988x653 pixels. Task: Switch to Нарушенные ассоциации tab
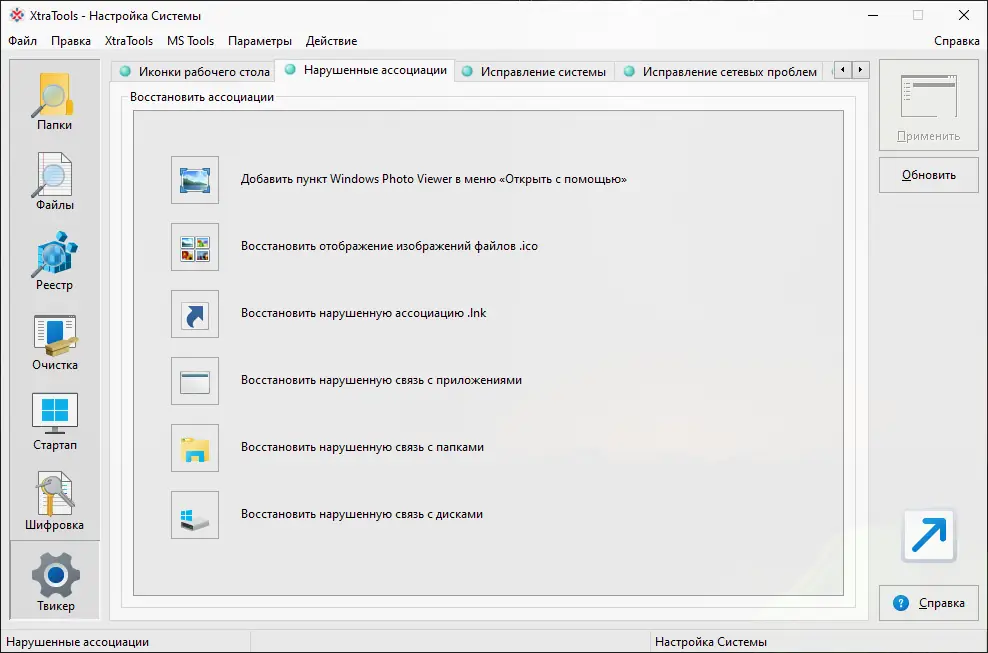(x=365, y=70)
